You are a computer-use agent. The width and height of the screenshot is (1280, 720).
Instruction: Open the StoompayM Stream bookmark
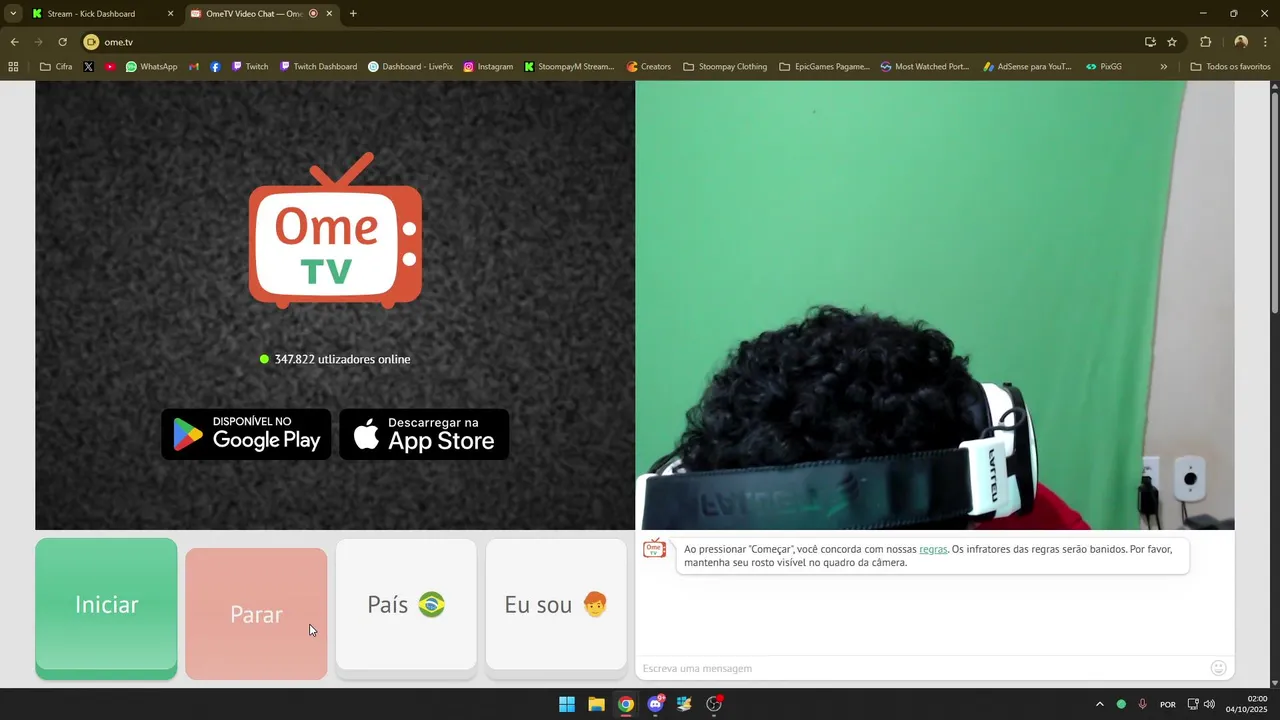[569, 67]
